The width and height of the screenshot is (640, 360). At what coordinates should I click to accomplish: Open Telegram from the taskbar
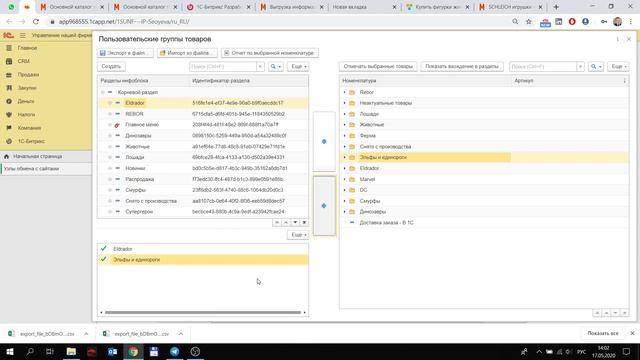[x=175, y=351]
